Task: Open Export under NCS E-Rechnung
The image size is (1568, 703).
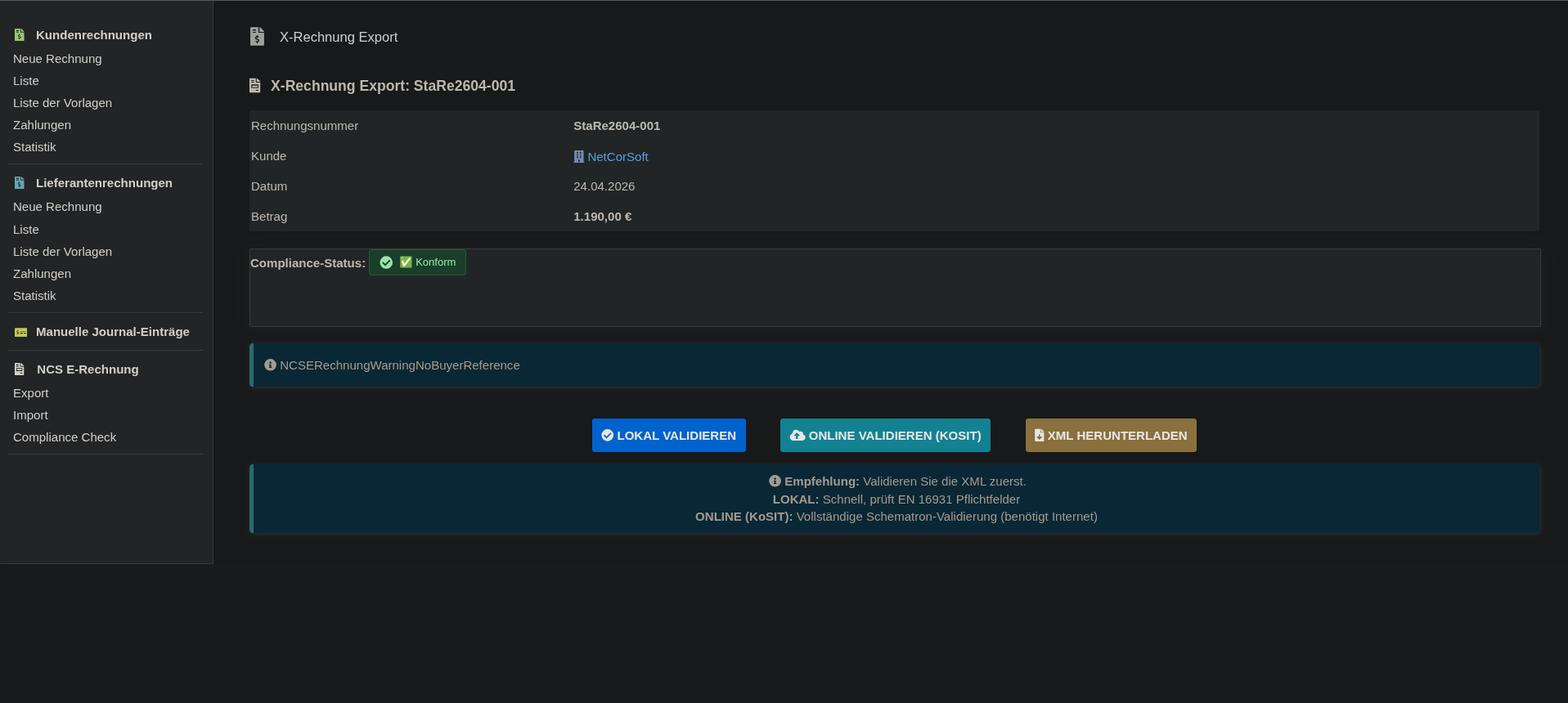Action: point(31,393)
